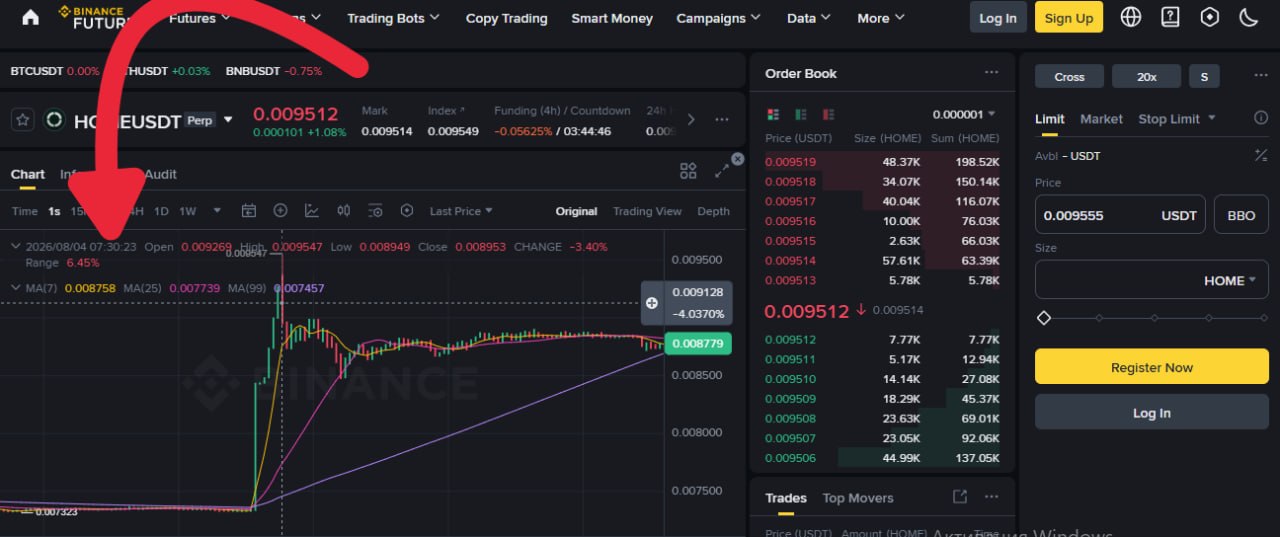Open more time intervals dropdown arrow
This screenshot has height=537, width=1280.
point(216,211)
